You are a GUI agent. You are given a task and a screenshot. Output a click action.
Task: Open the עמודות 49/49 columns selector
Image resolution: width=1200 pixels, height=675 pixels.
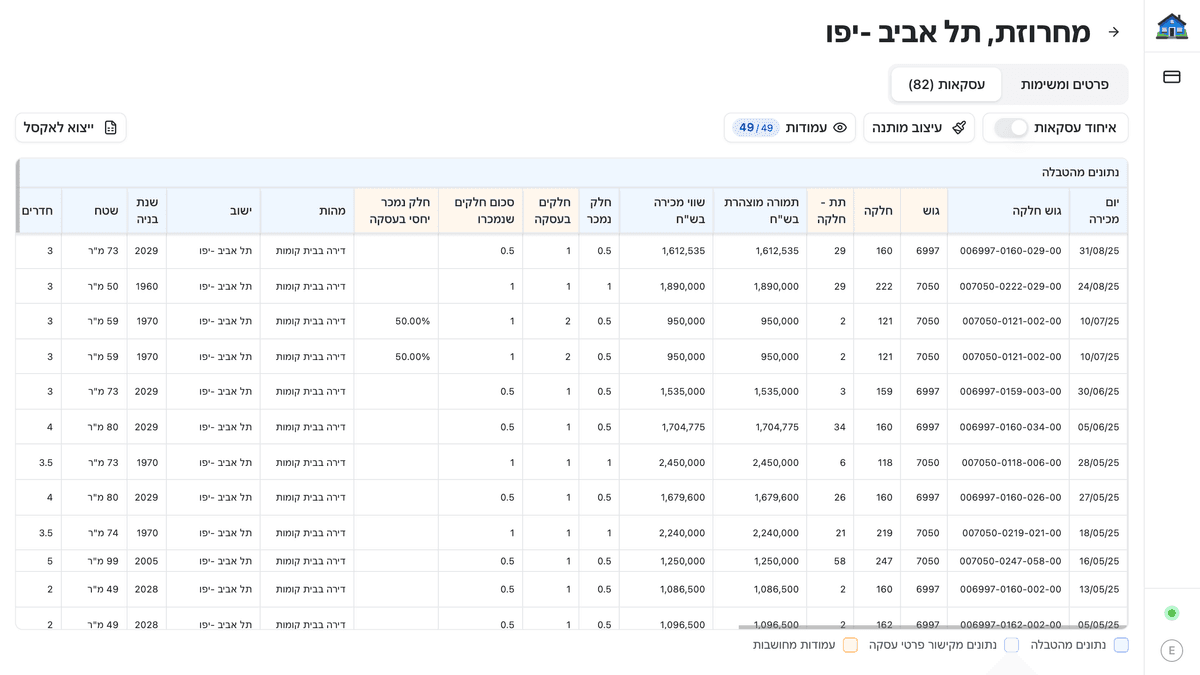tap(789, 127)
